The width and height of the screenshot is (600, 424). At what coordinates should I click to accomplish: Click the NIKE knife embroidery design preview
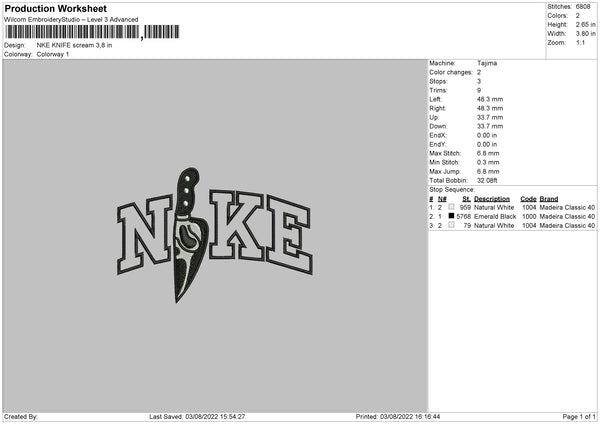[215, 235]
